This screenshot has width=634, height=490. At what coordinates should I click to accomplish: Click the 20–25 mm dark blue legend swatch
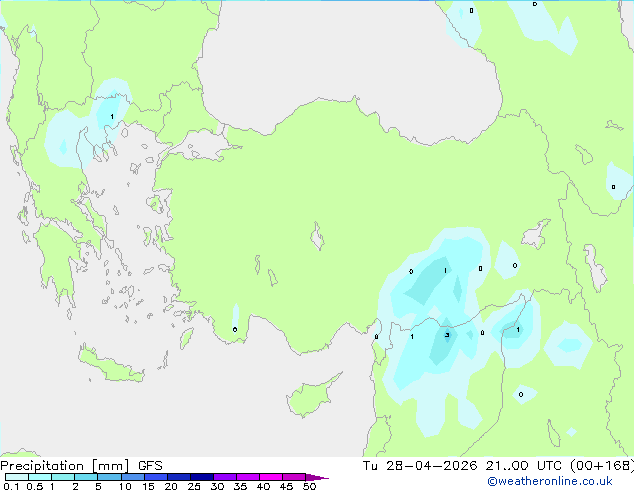[x=179, y=477]
